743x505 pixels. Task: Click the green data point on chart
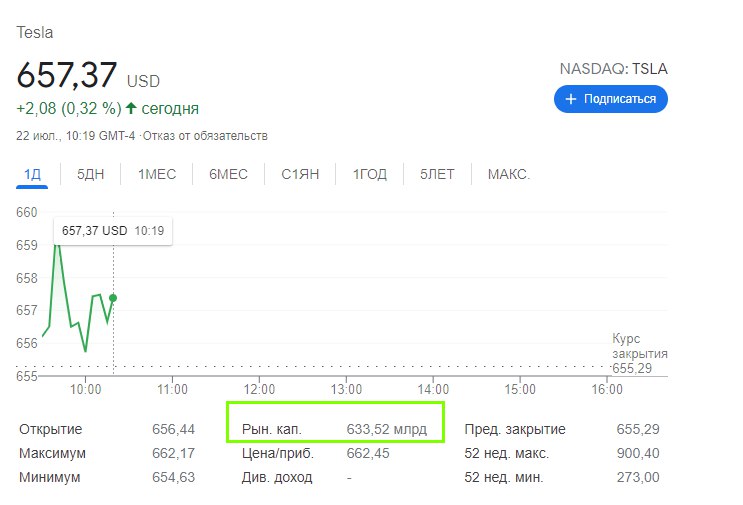click(x=113, y=298)
